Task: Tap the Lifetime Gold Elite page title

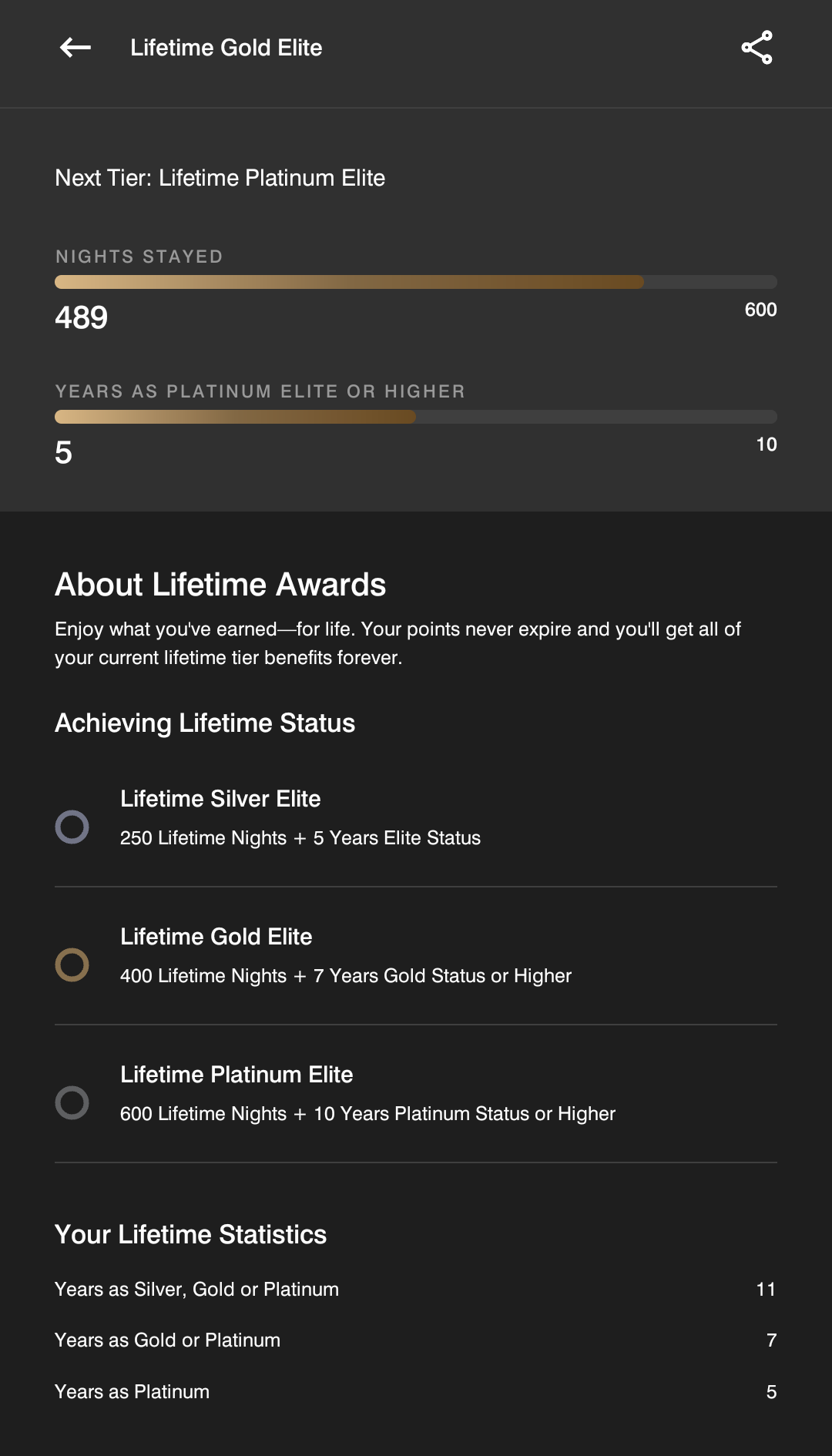Action: [226, 48]
